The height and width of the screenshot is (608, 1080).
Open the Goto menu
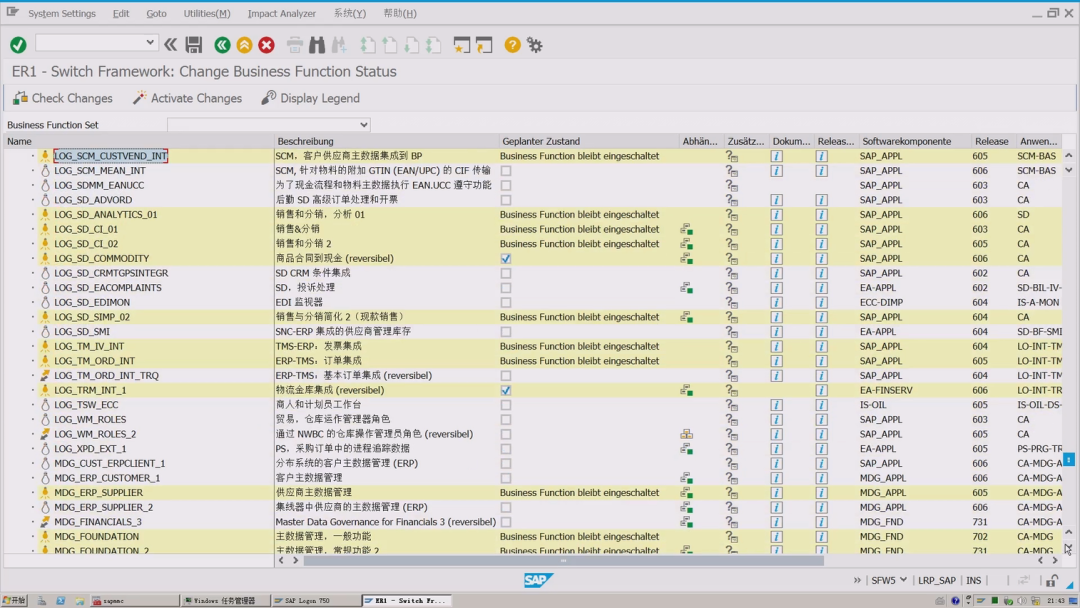156,13
